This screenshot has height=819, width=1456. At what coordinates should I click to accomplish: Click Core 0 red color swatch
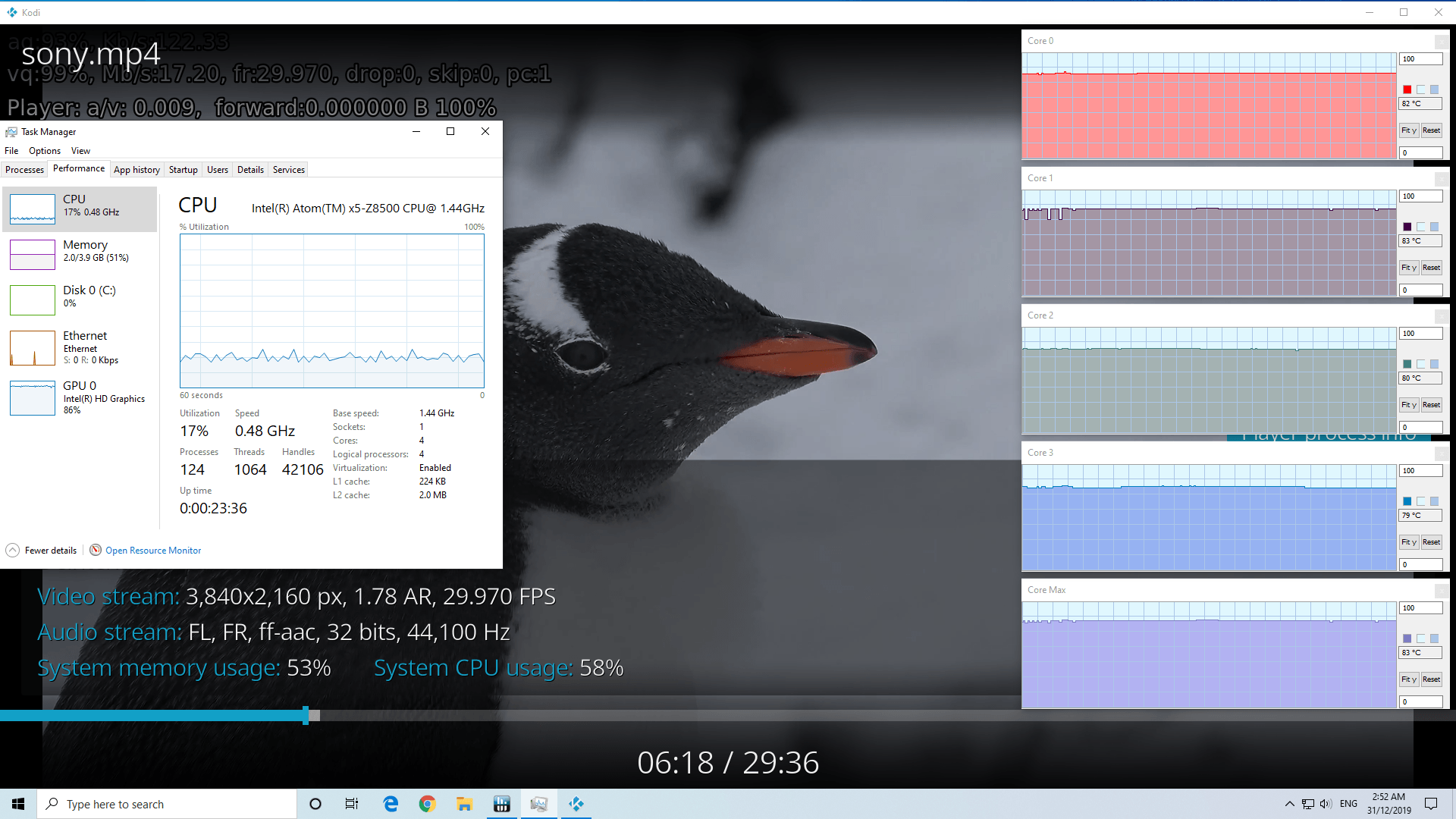pos(1407,89)
